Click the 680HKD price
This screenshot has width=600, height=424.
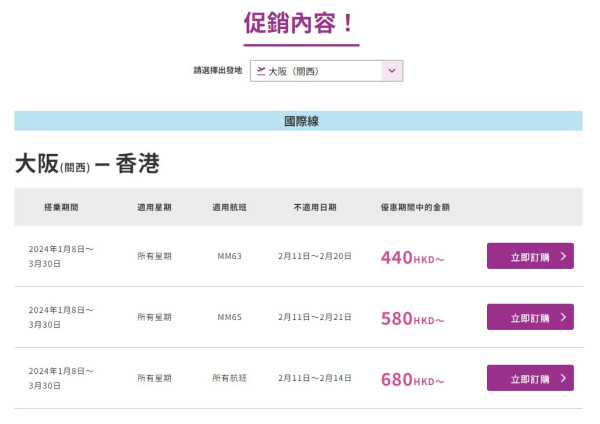[x=412, y=380]
